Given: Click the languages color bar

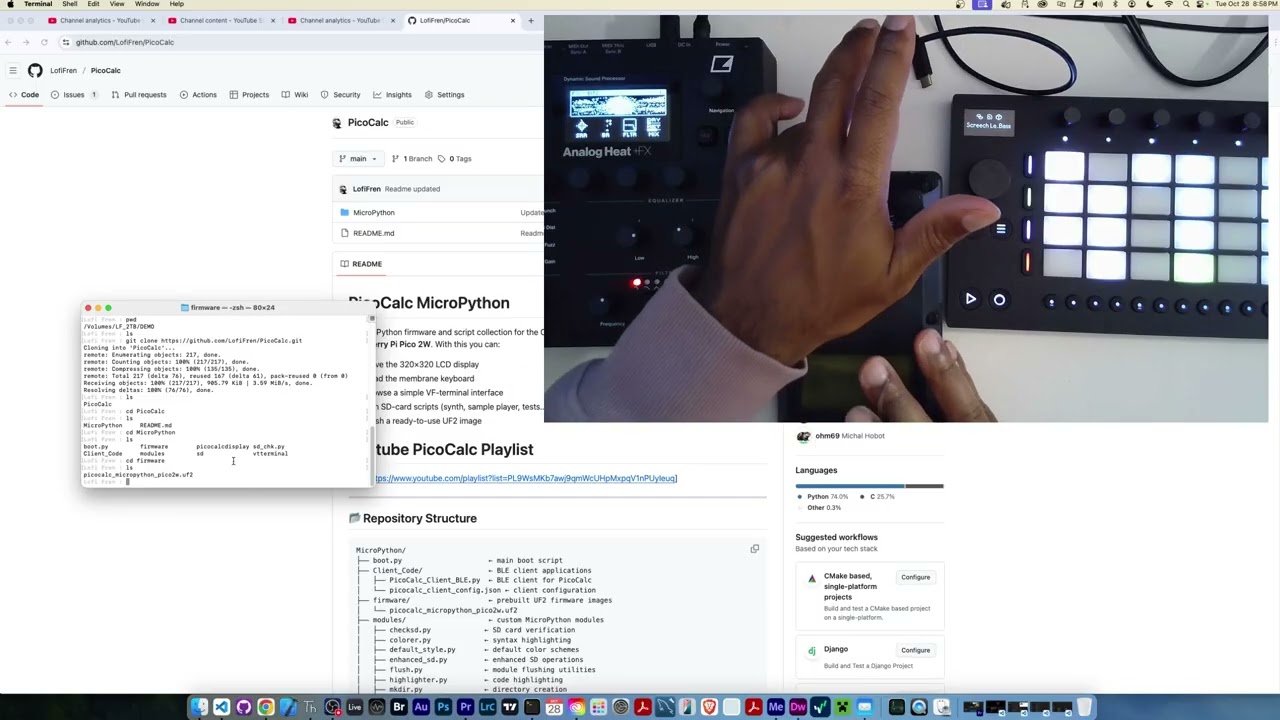Looking at the screenshot, I should point(869,486).
